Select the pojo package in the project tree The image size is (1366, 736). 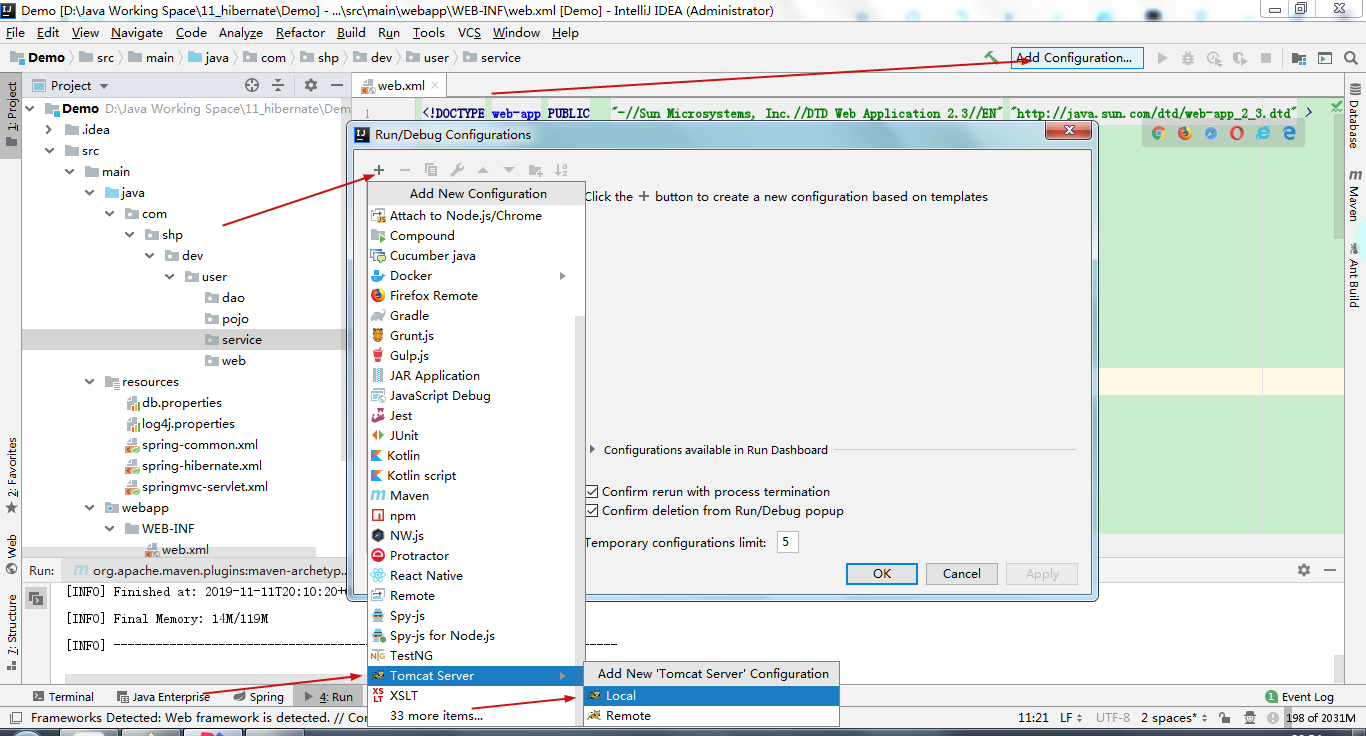pyautogui.click(x=235, y=319)
